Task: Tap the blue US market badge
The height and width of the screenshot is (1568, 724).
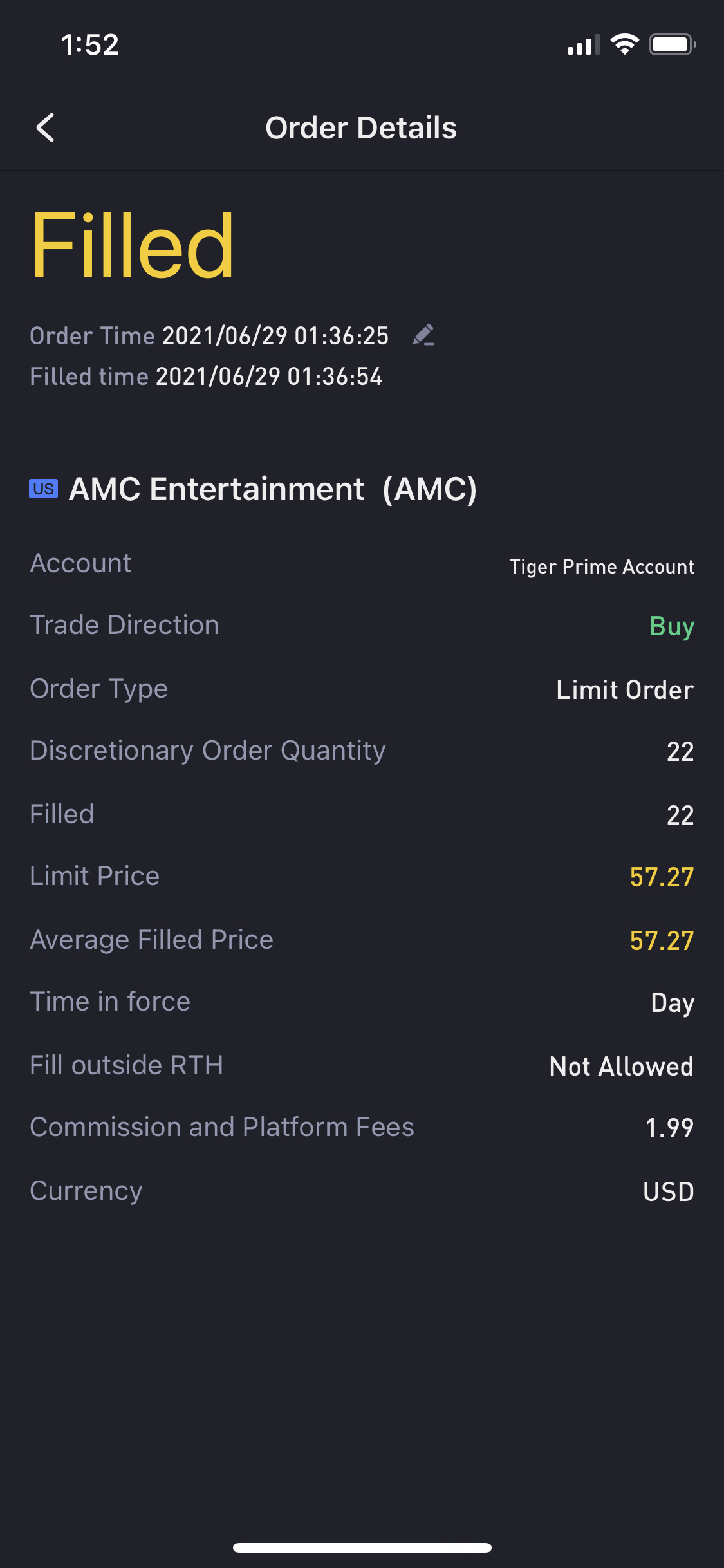Action: pos(43,489)
